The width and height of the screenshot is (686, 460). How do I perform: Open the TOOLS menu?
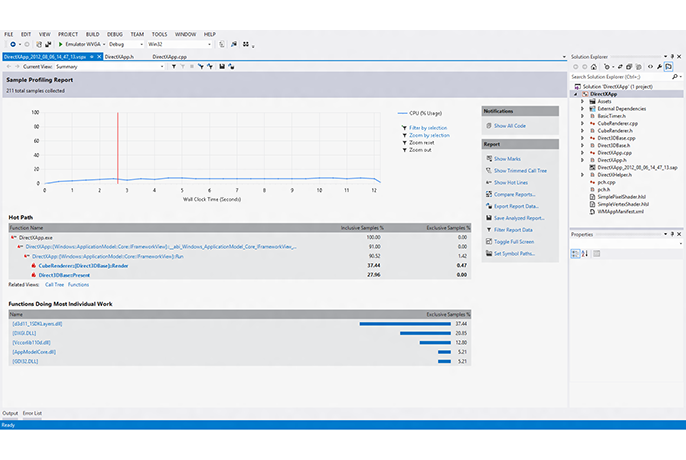point(159,34)
